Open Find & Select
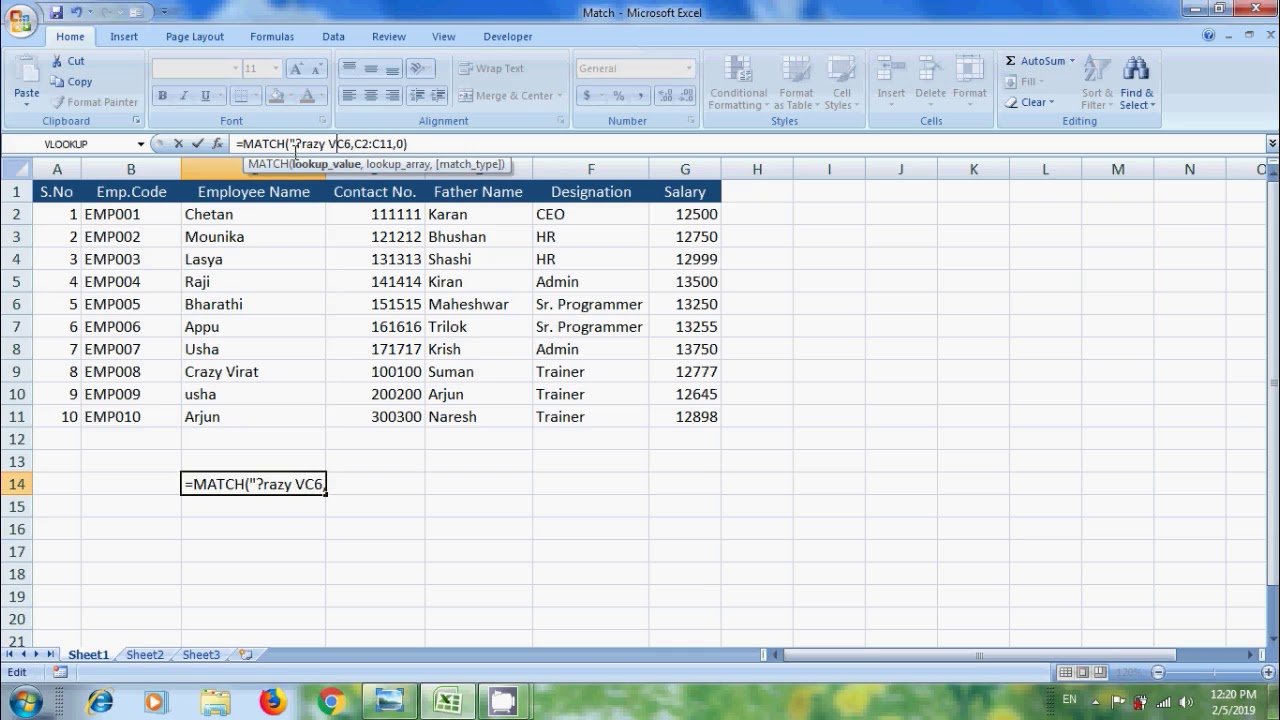The image size is (1280, 720). 1137,83
